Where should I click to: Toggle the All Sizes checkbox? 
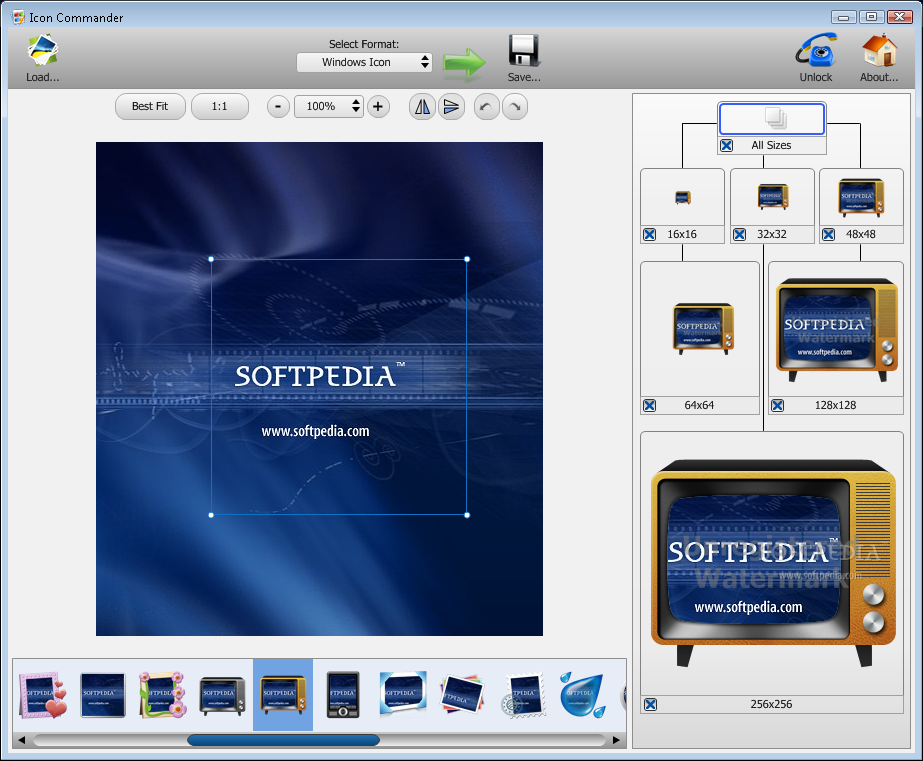tap(727, 145)
